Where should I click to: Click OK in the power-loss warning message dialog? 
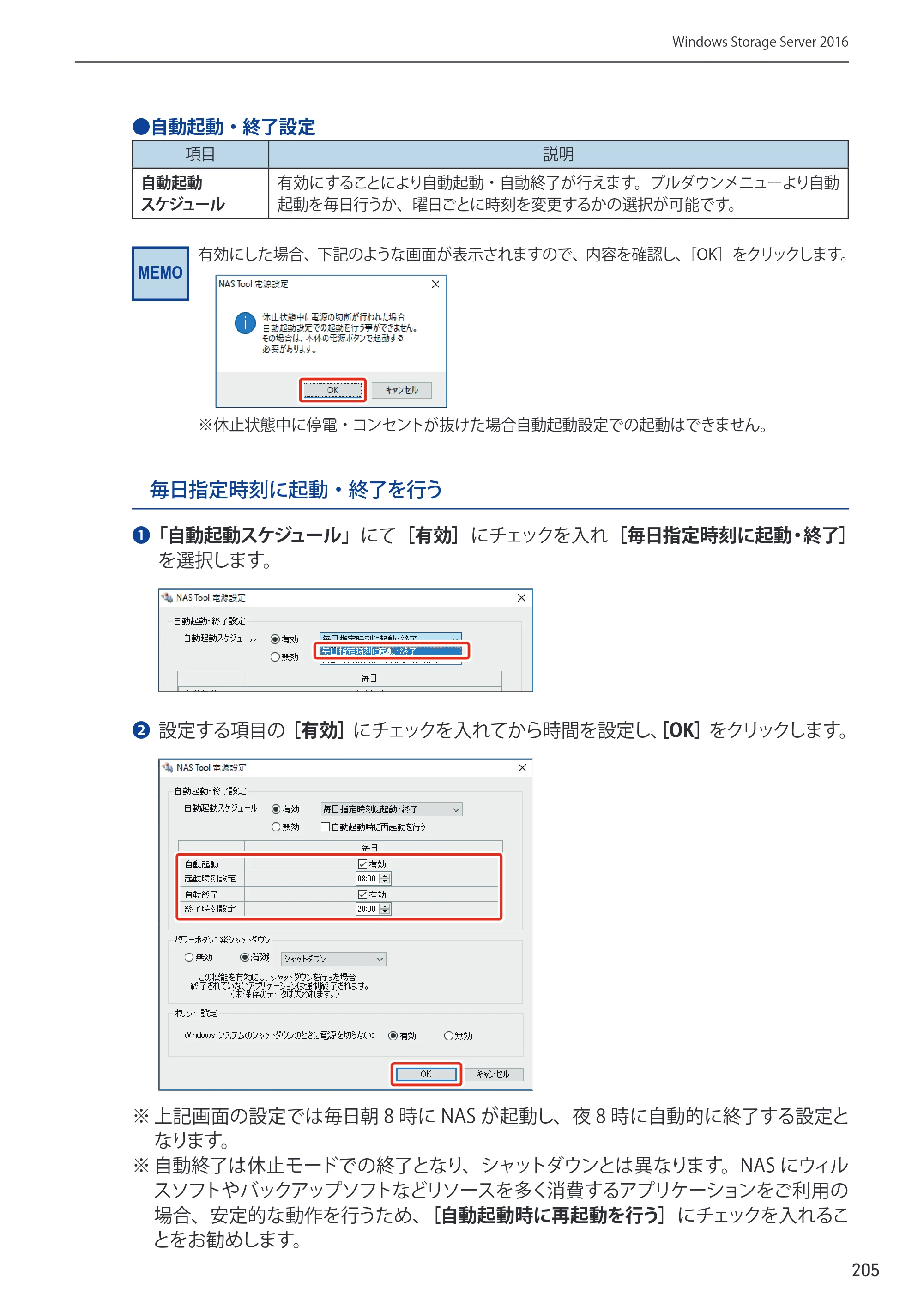[x=333, y=390]
